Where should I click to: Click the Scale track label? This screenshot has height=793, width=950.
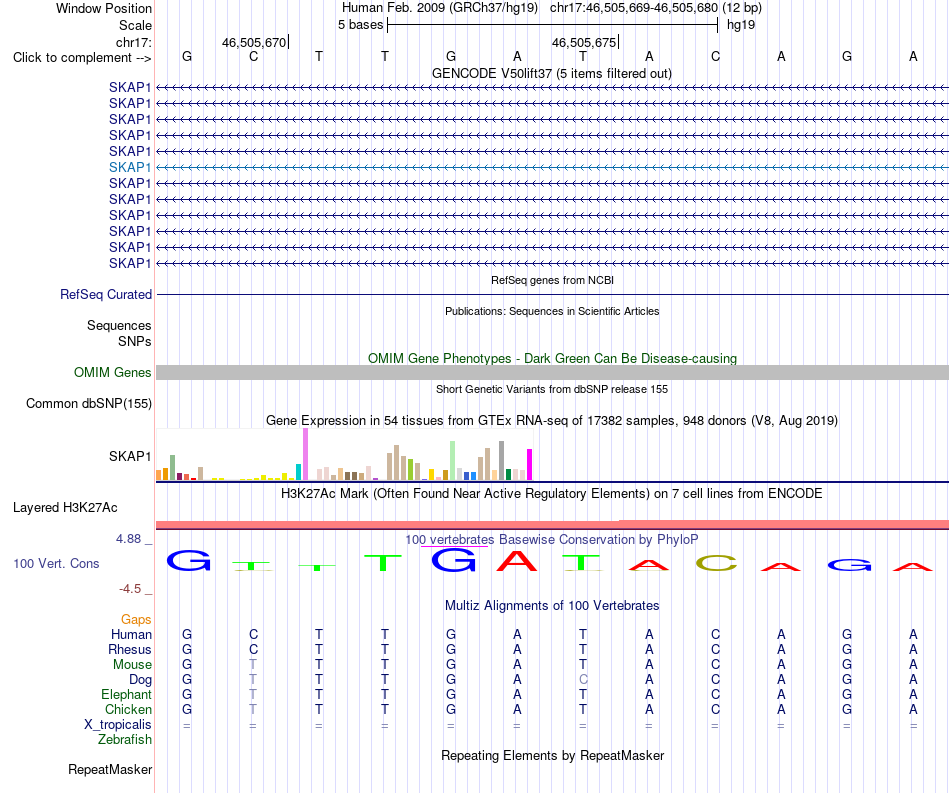[135, 25]
